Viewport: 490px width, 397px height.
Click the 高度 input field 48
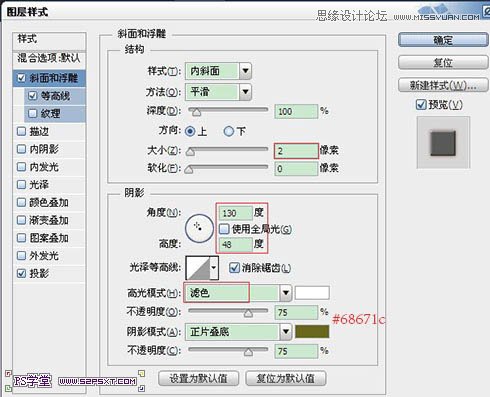235,244
